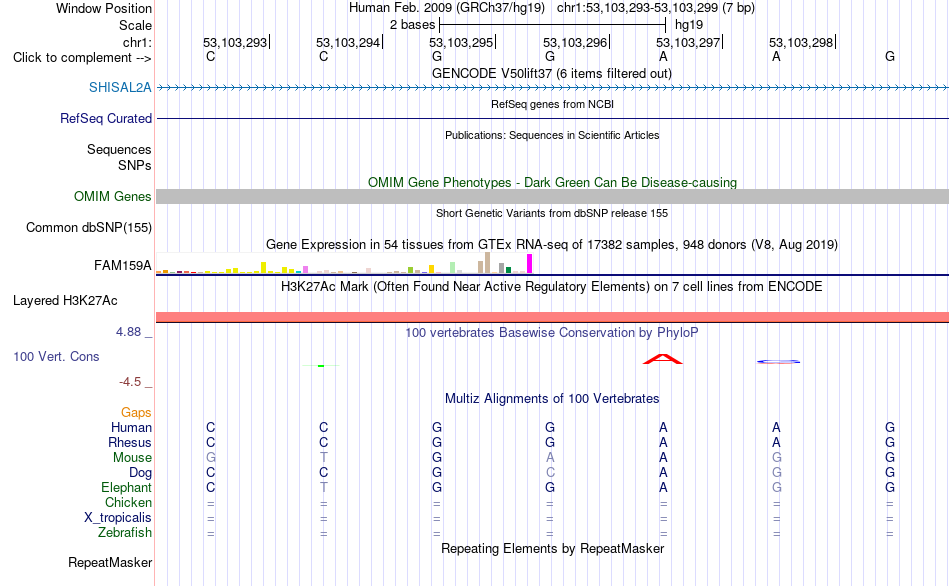Viewport: 950px width, 586px height.
Task: Click the Chicken alignment row label
Action: (128, 503)
